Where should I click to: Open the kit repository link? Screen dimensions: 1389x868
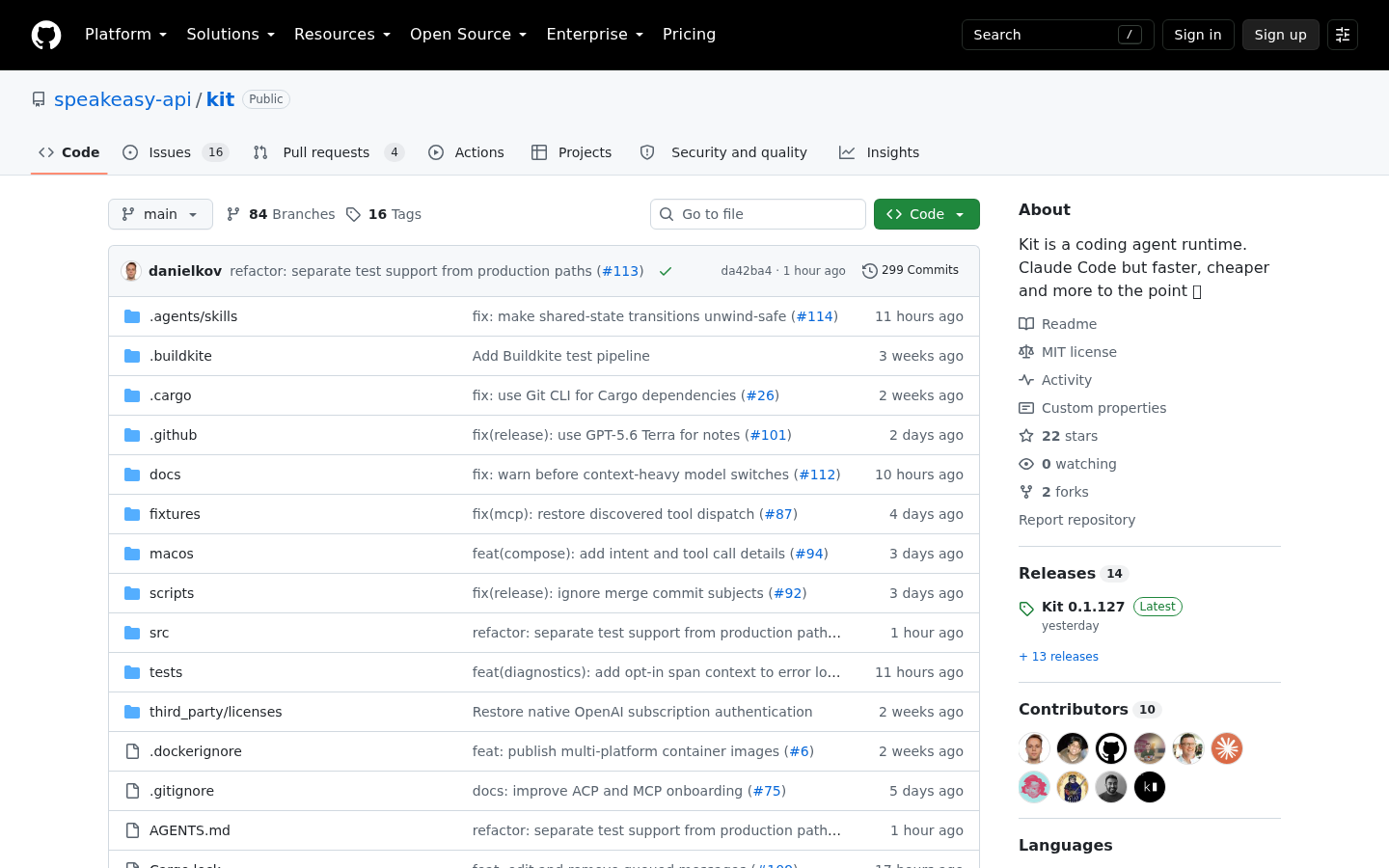coord(220,99)
